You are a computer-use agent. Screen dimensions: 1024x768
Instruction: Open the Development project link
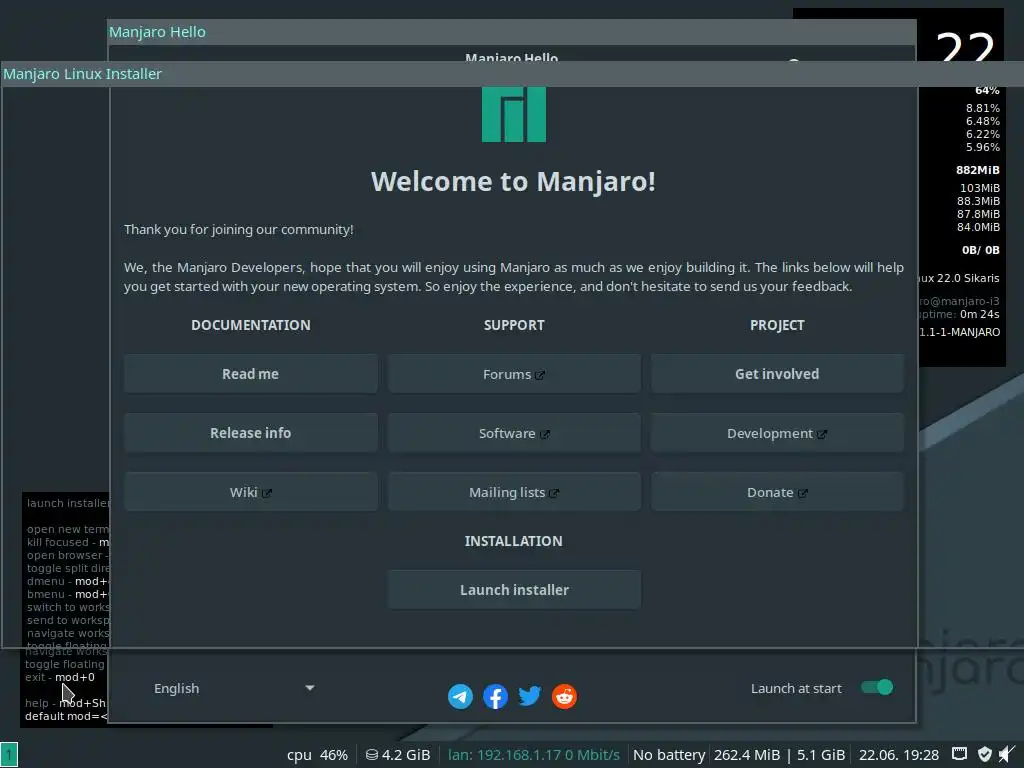(777, 433)
